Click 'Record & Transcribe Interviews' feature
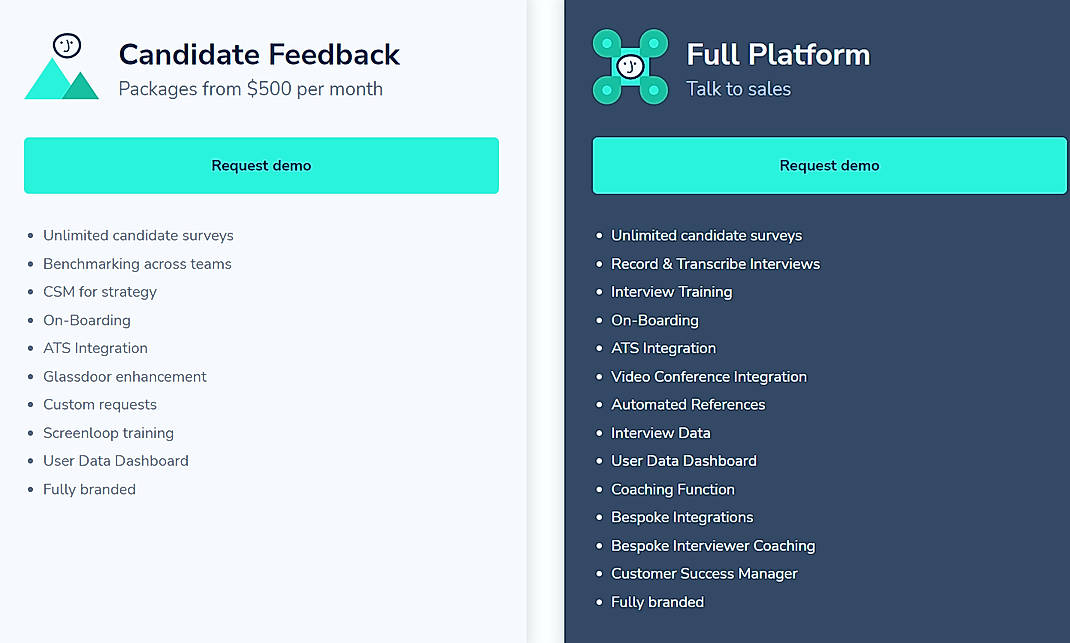1070x643 pixels. 715,264
